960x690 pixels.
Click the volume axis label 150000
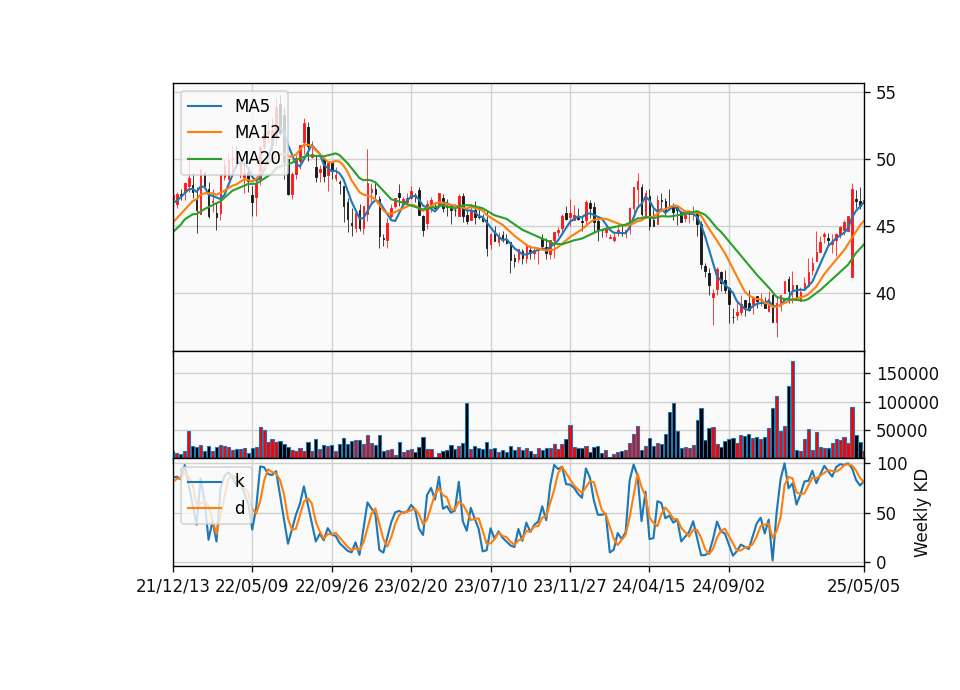[907, 374]
